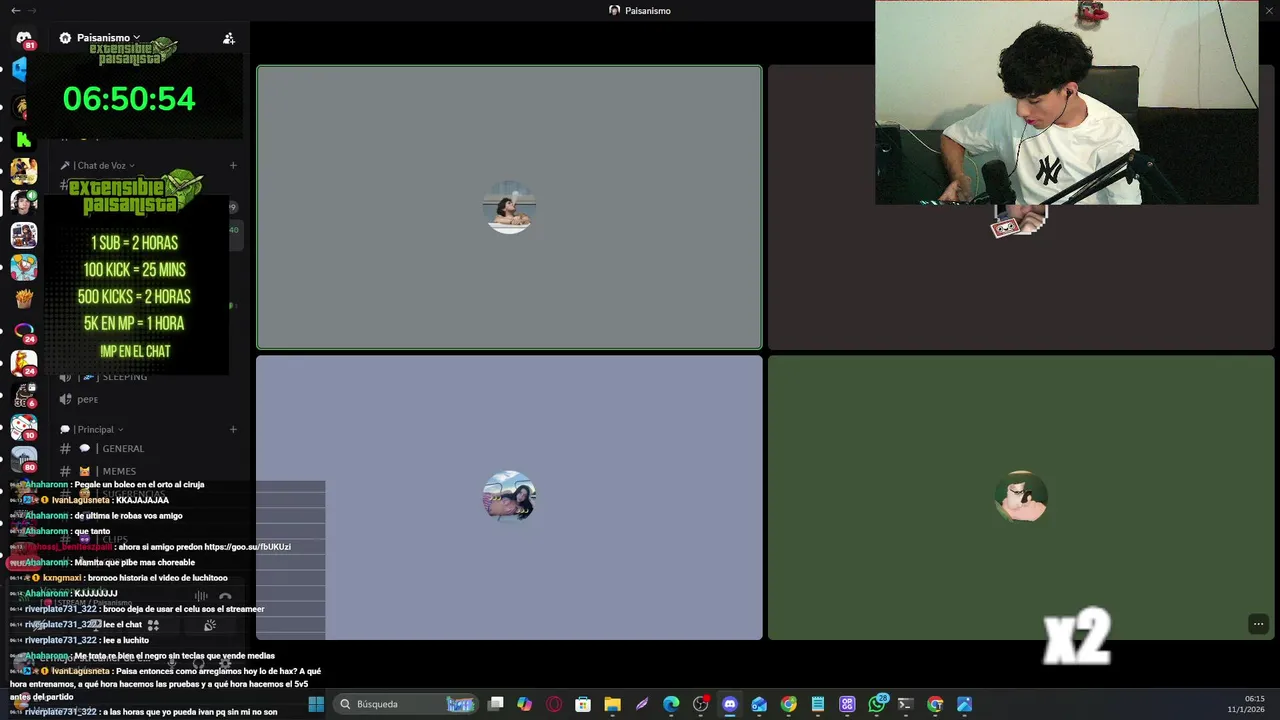Focus the bottom-left lavender participant tile
This screenshot has height=720, width=1280.
click(x=509, y=497)
